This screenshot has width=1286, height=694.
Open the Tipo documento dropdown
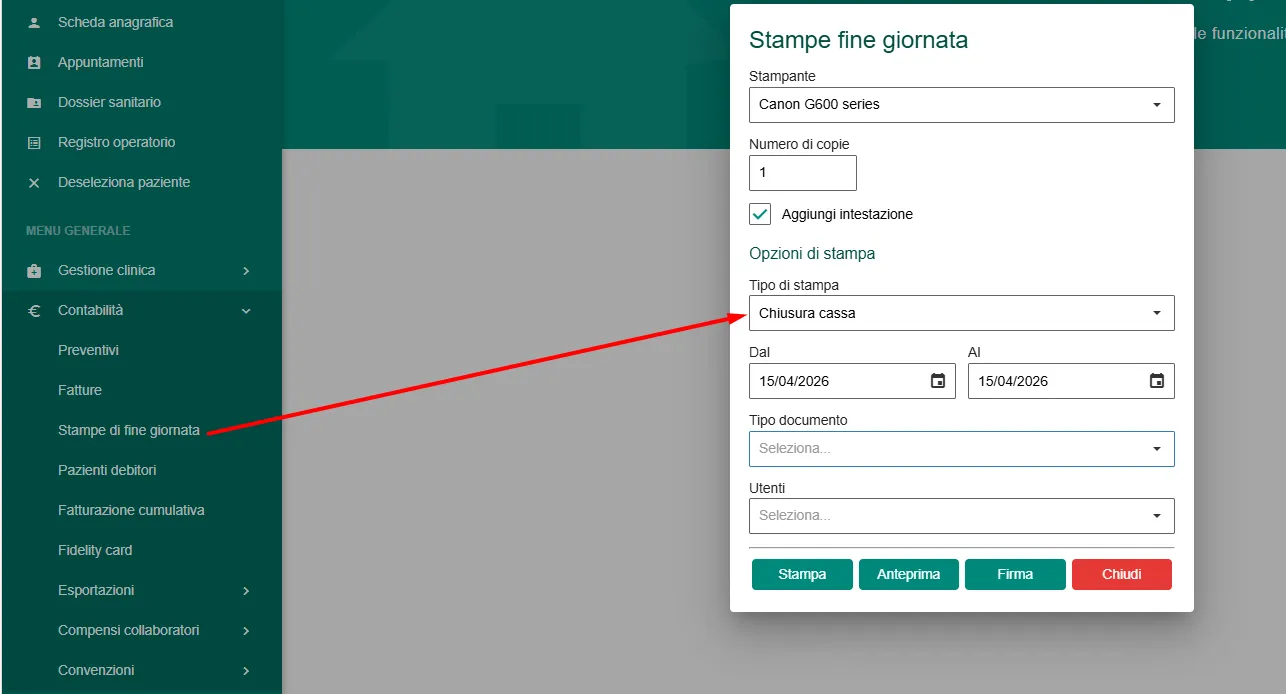[961, 448]
